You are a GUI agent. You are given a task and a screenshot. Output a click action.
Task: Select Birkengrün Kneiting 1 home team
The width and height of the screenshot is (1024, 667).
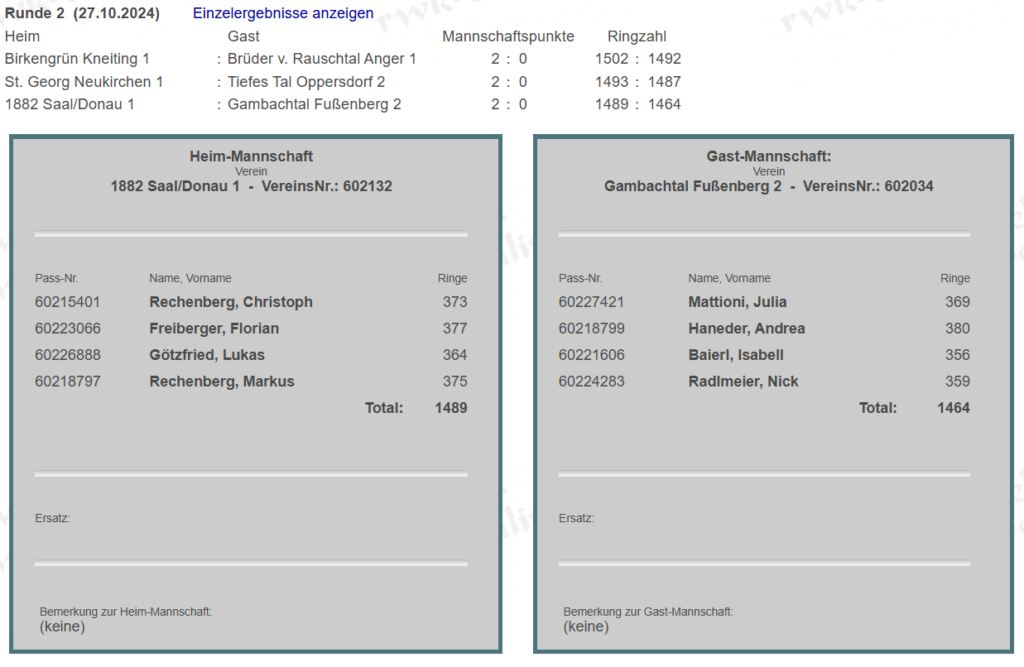point(77,59)
